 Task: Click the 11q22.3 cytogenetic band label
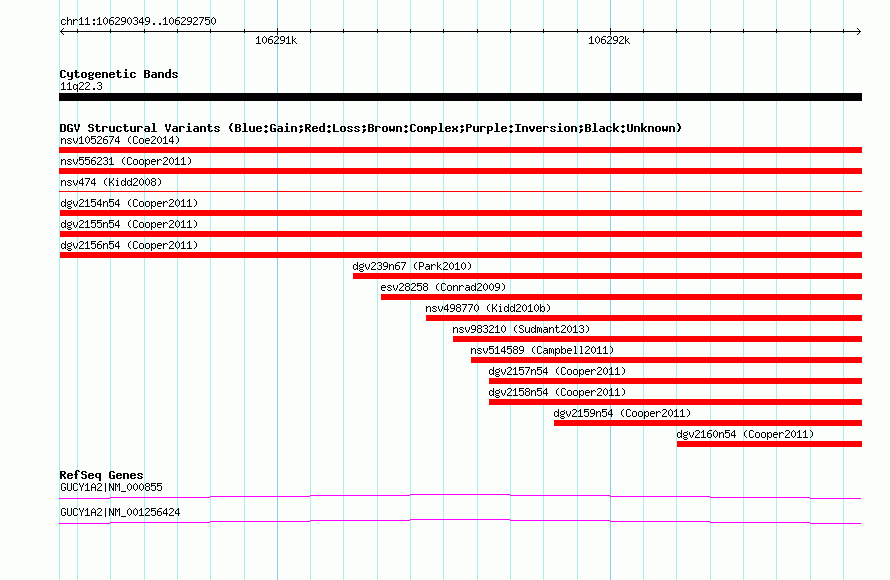tap(81, 86)
